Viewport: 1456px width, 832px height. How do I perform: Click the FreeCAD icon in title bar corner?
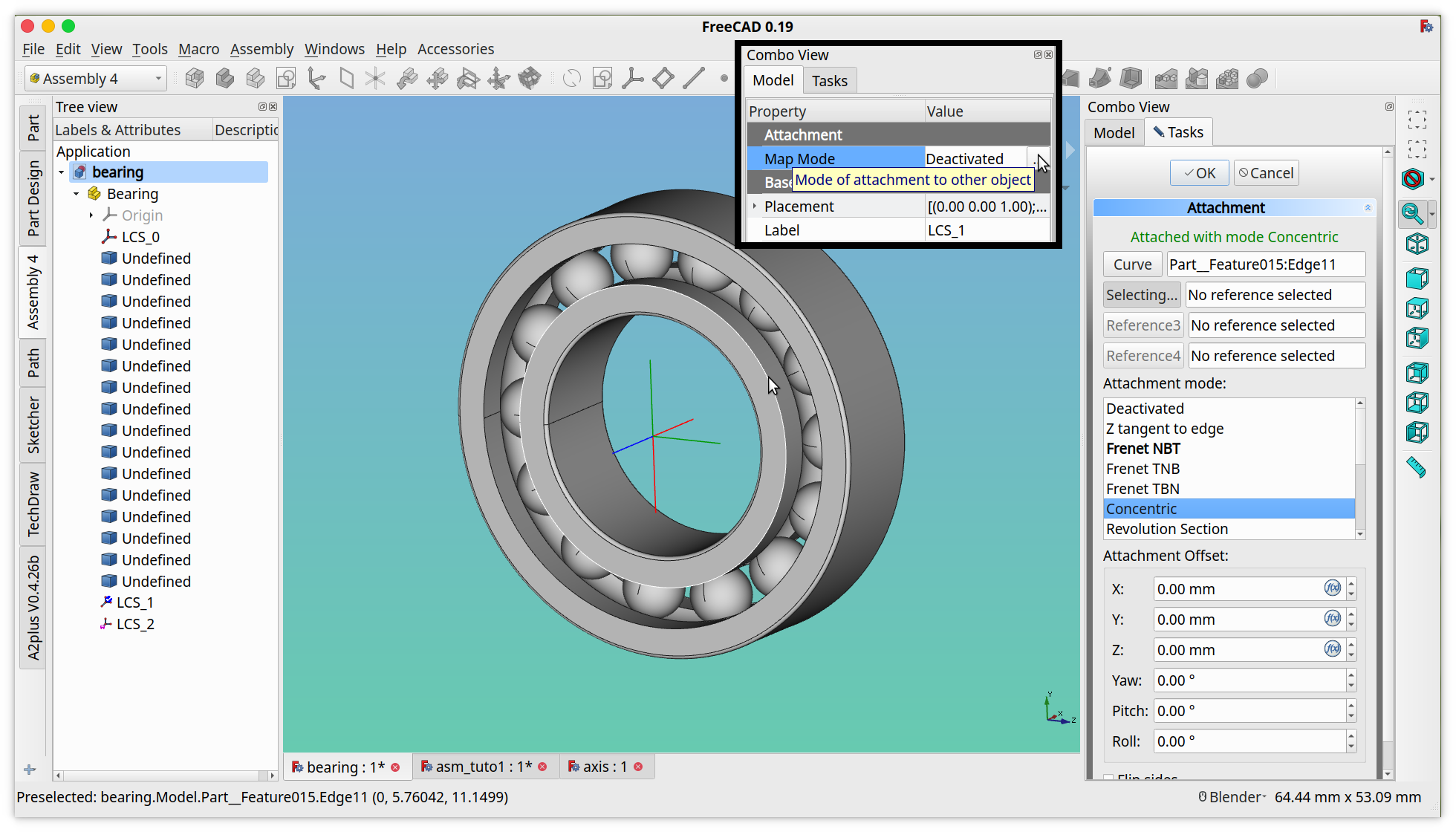(x=1426, y=27)
